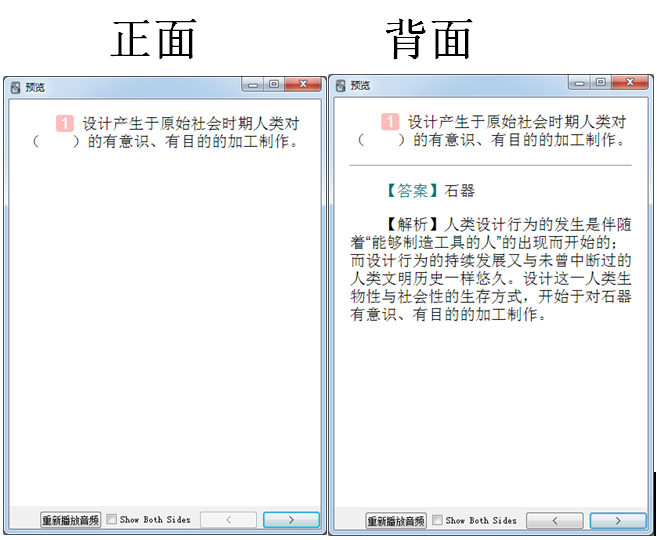This screenshot has width=657, height=540.
Task: Minimize the left (正面) preview window
Action: coord(253,85)
